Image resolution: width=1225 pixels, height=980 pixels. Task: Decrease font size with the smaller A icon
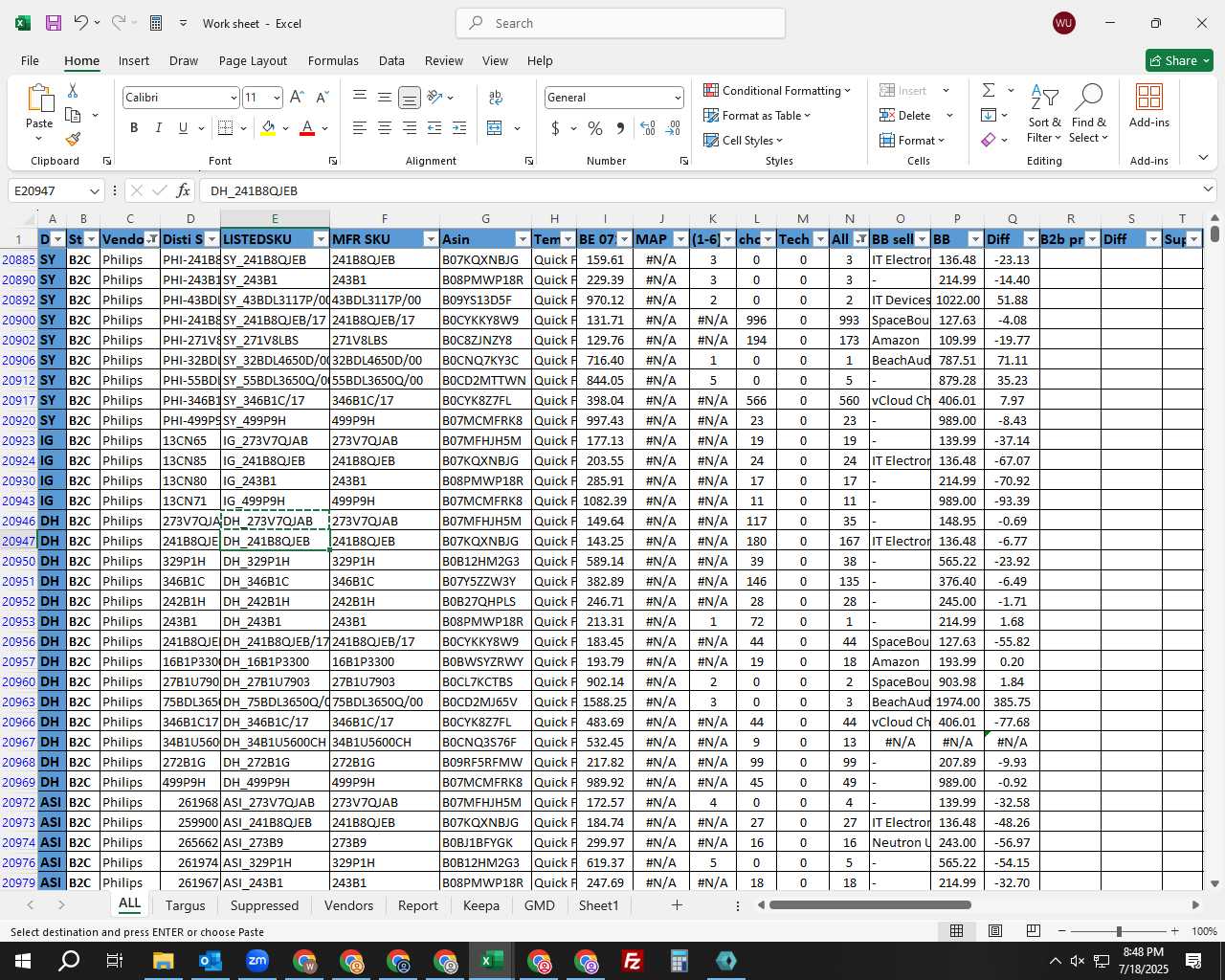(322, 98)
